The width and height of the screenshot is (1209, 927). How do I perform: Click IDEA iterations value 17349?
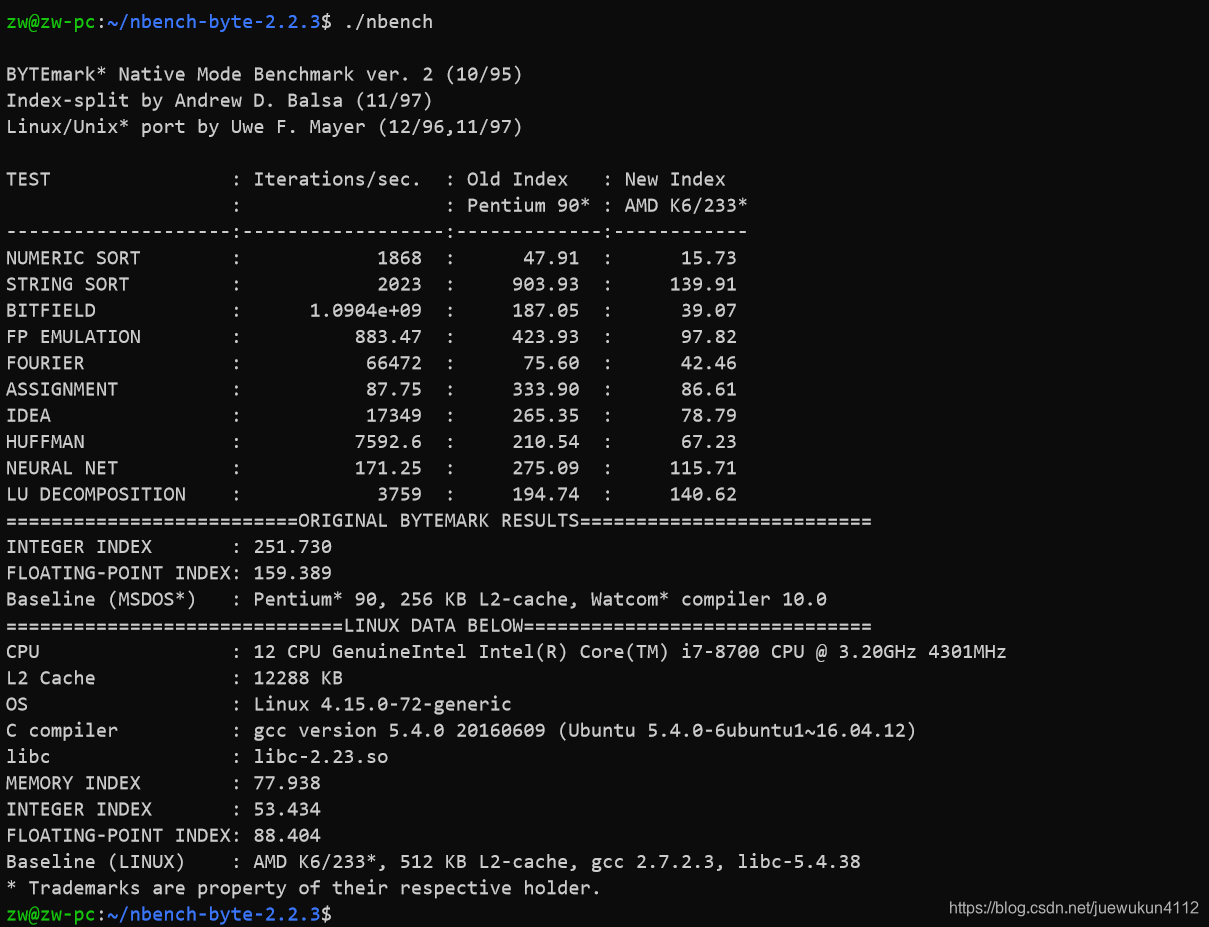click(x=393, y=415)
